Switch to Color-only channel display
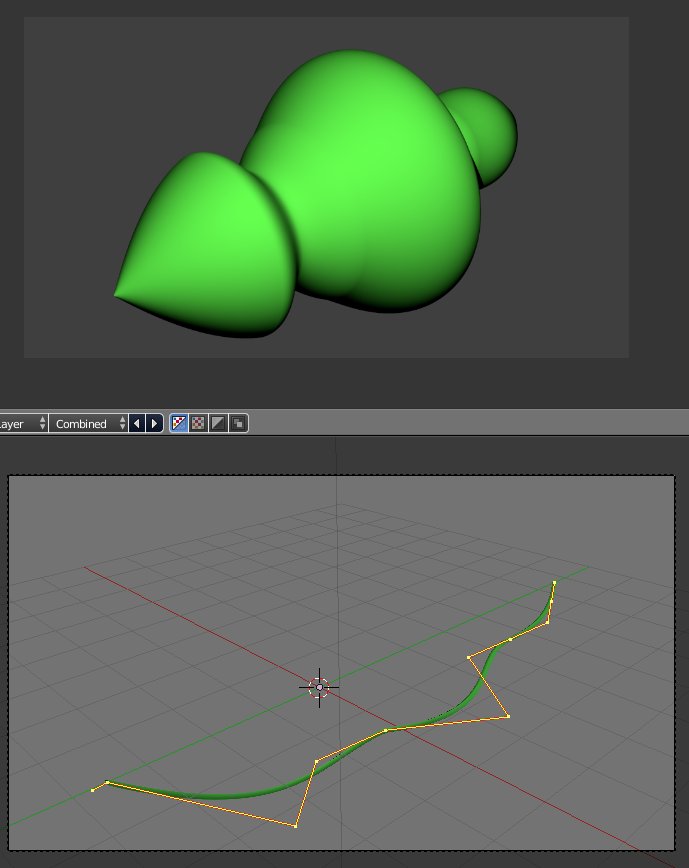 pos(198,423)
